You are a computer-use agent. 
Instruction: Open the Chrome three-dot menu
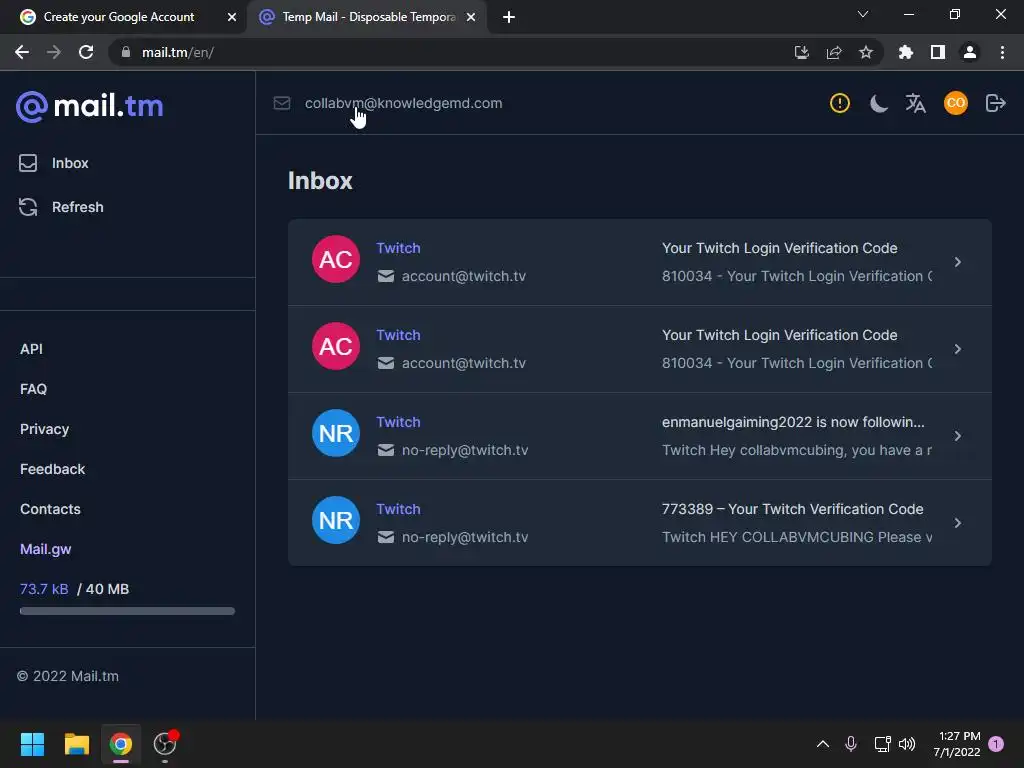pyautogui.click(x=1002, y=52)
